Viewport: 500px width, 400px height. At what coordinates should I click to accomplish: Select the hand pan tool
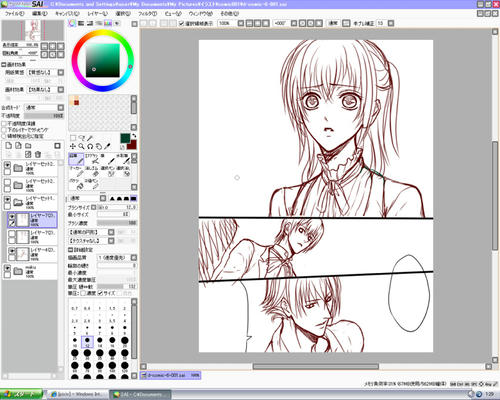99,146
